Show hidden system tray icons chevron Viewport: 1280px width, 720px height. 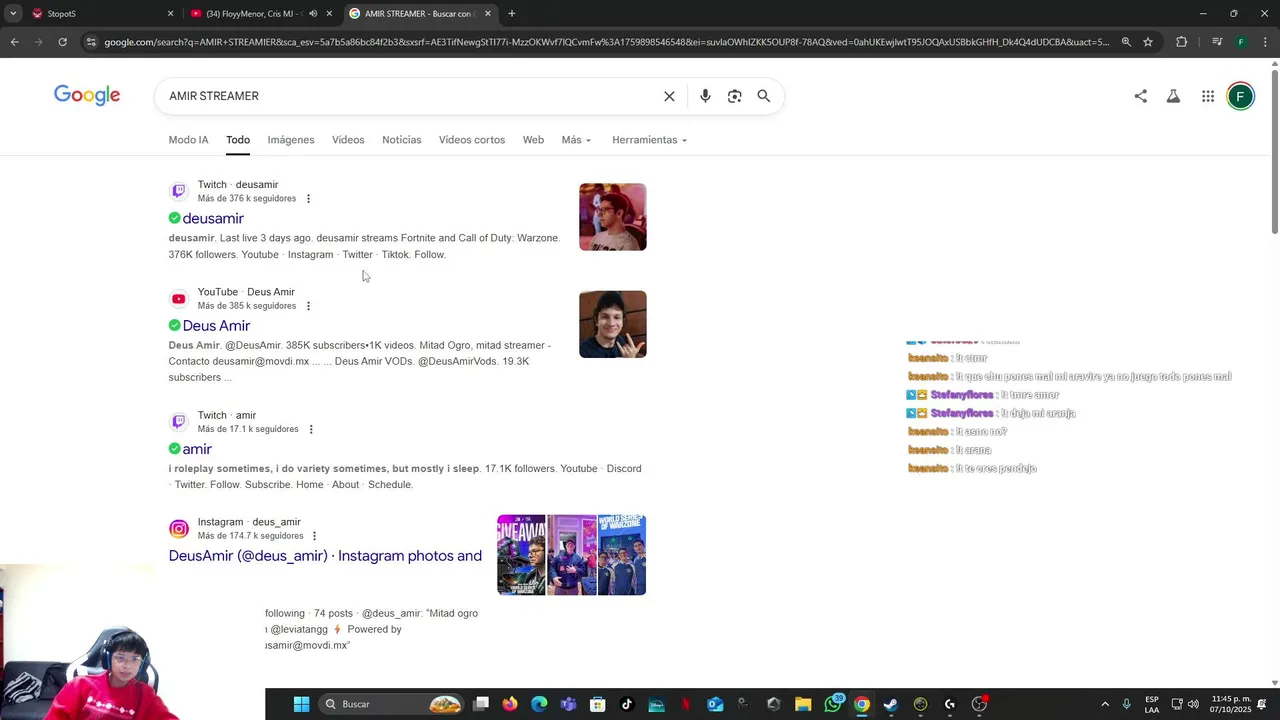pyautogui.click(x=1105, y=704)
